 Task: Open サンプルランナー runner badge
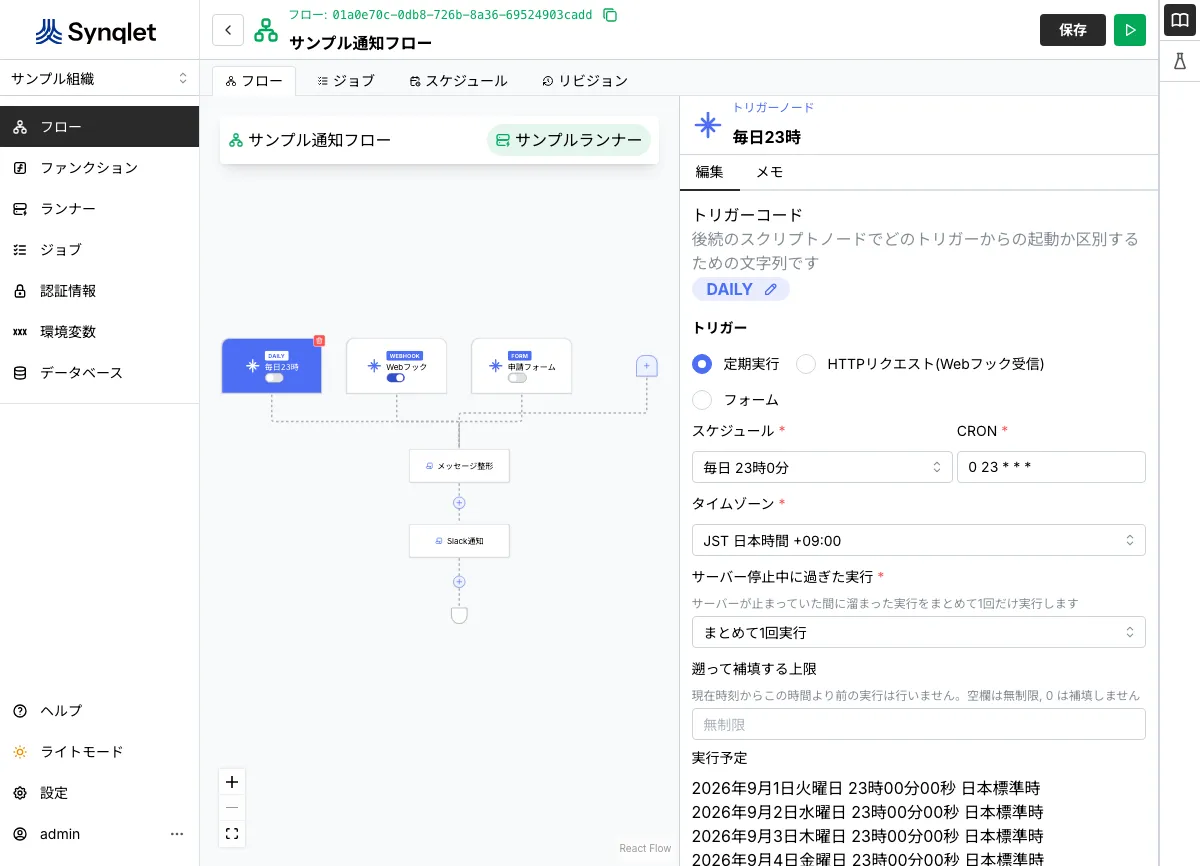pos(569,140)
